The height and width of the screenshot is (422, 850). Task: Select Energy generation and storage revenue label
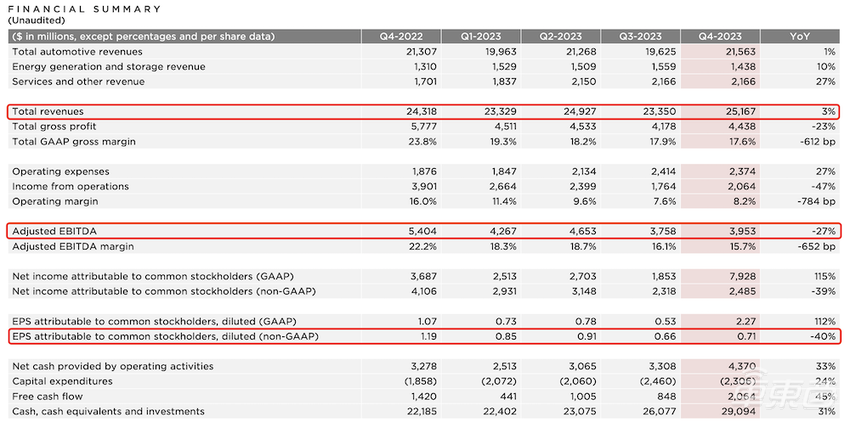108,67
